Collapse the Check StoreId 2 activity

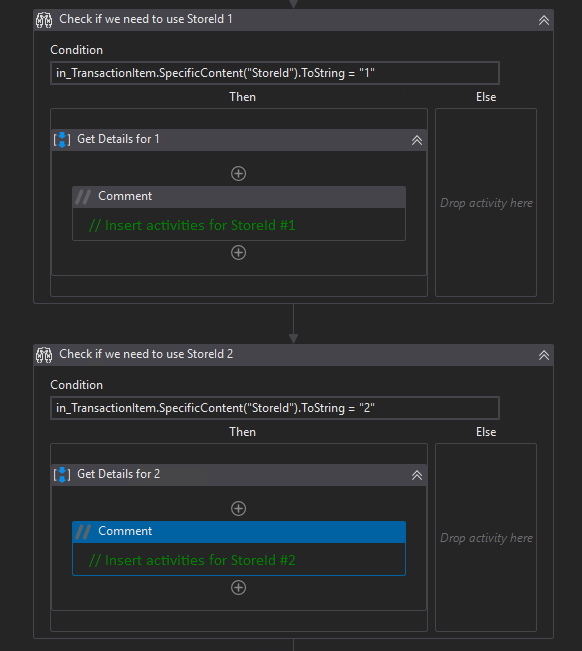coord(544,355)
